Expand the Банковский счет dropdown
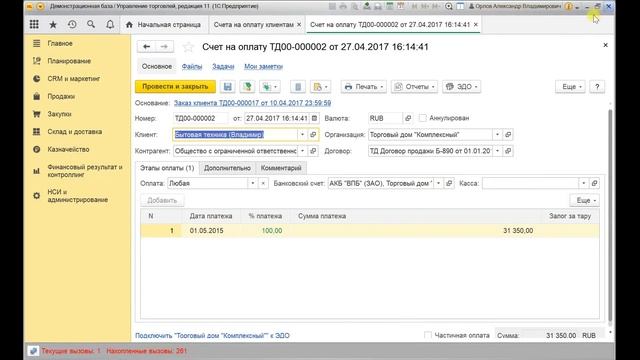Image resolution: width=640 pixels, height=360 pixels. pos(438,183)
